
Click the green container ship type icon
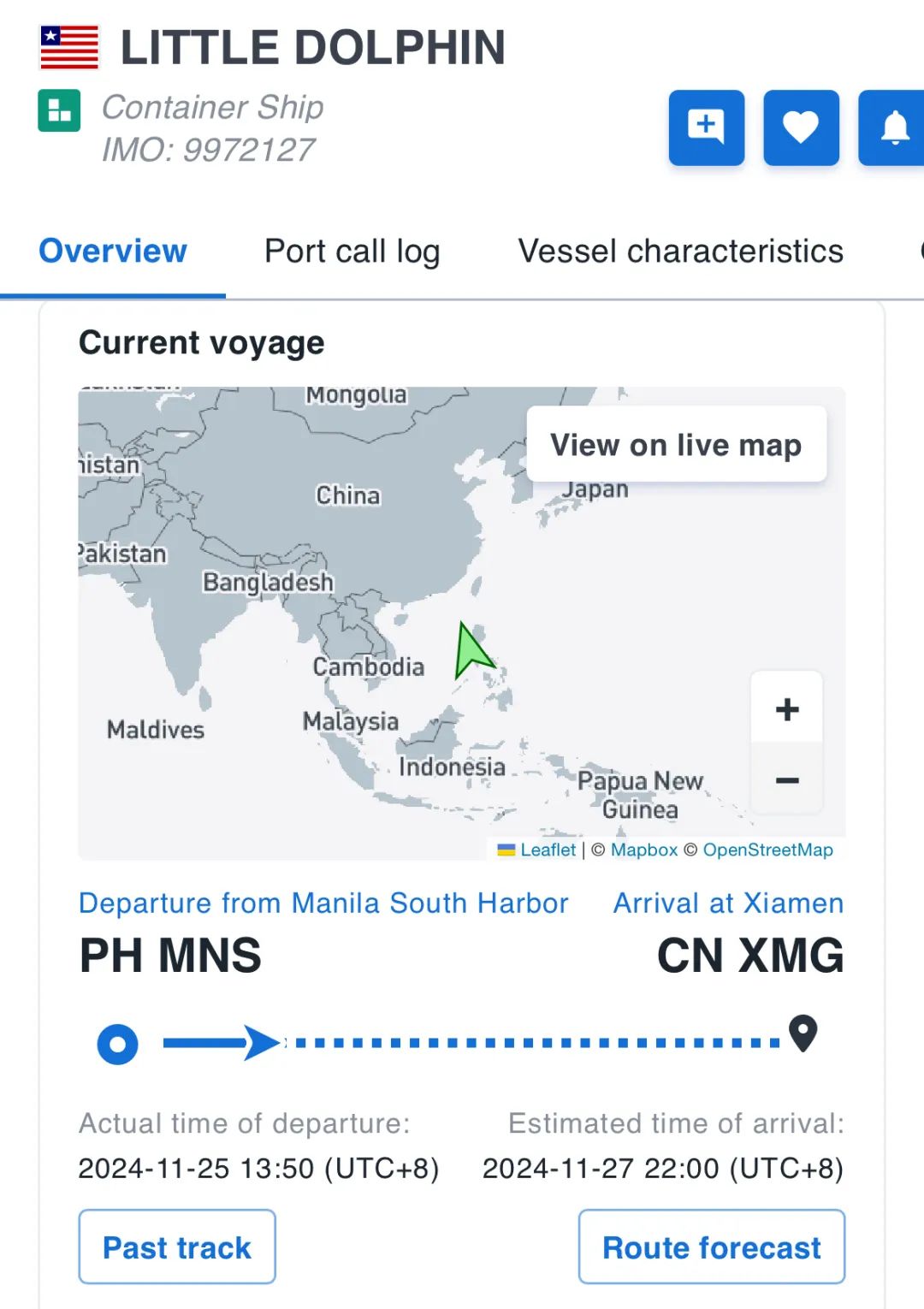coord(59,110)
